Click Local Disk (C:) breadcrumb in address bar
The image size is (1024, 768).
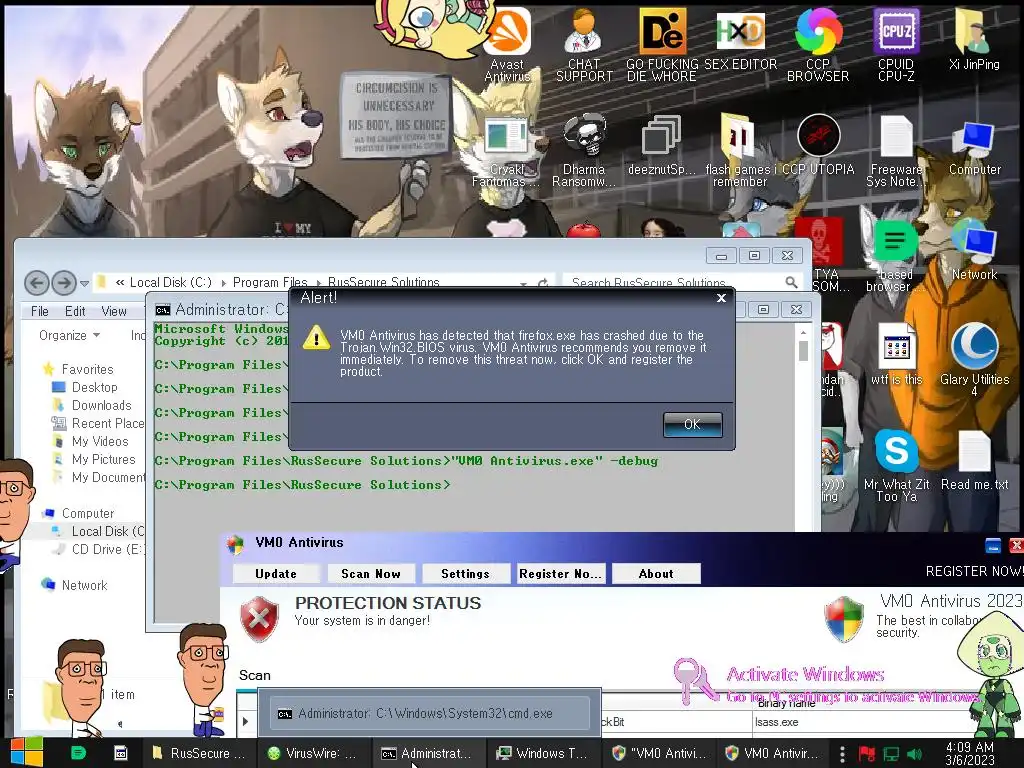coord(170,283)
